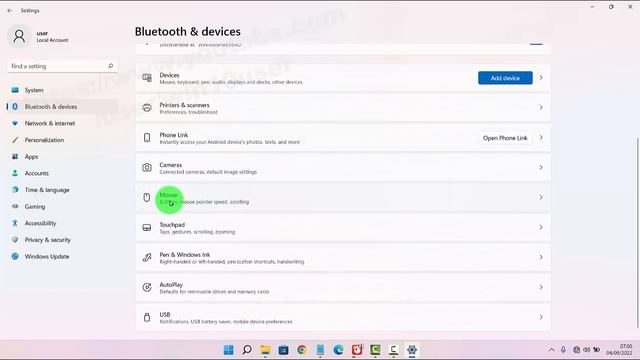Open System settings via its sidebar icon
This screenshot has height=360, width=640.
(15, 90)
